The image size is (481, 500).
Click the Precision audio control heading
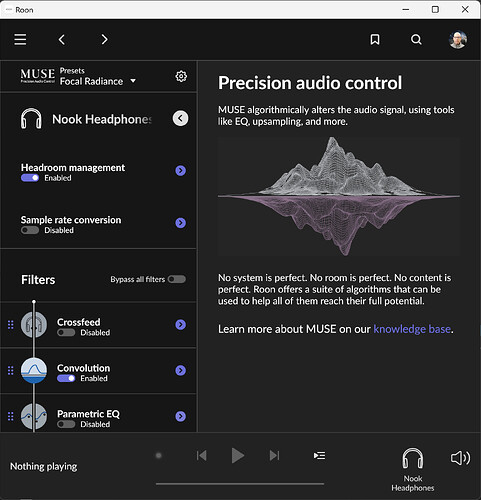point(310,83)
